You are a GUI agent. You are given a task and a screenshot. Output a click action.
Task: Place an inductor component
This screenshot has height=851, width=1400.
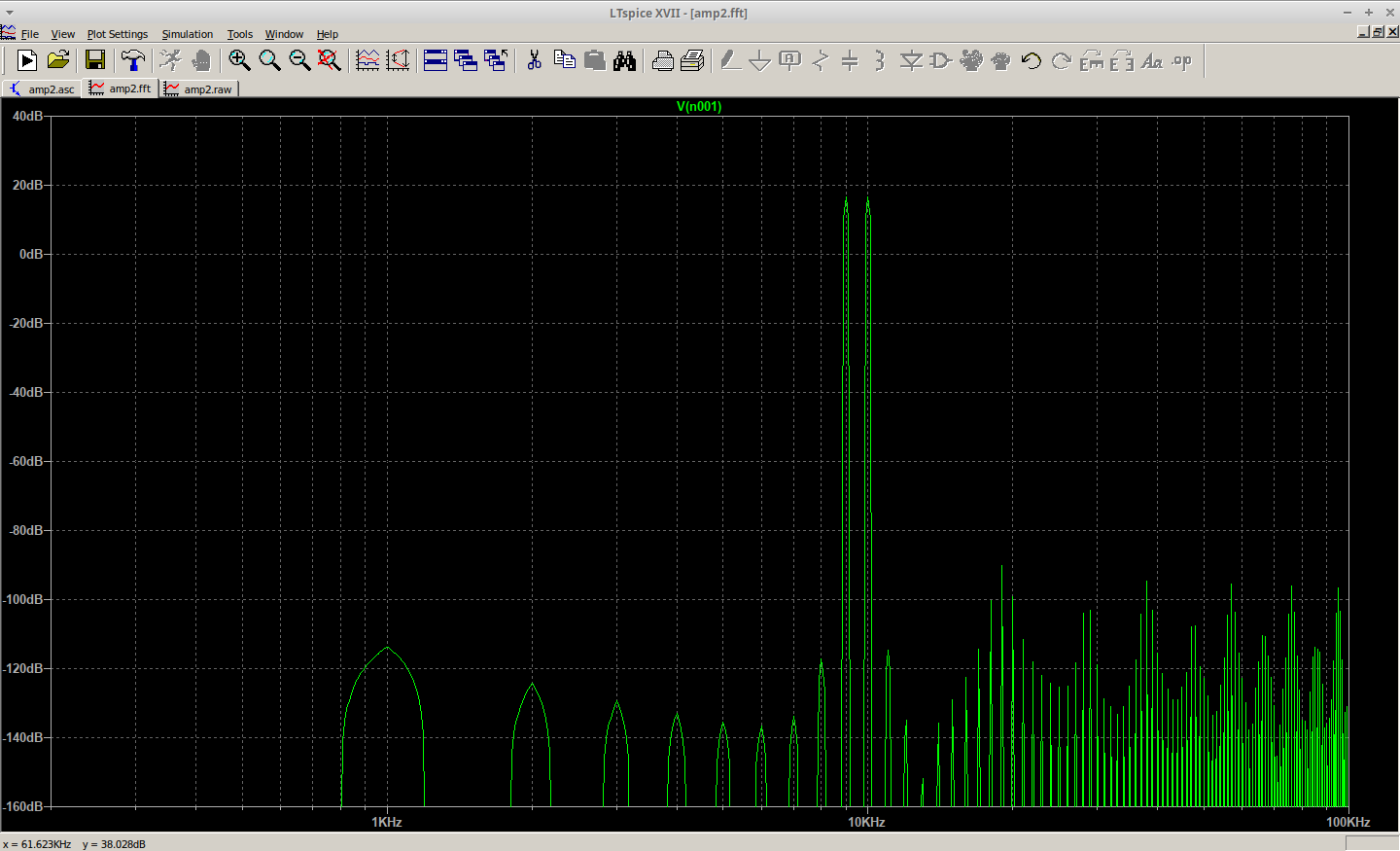point(880,60)
